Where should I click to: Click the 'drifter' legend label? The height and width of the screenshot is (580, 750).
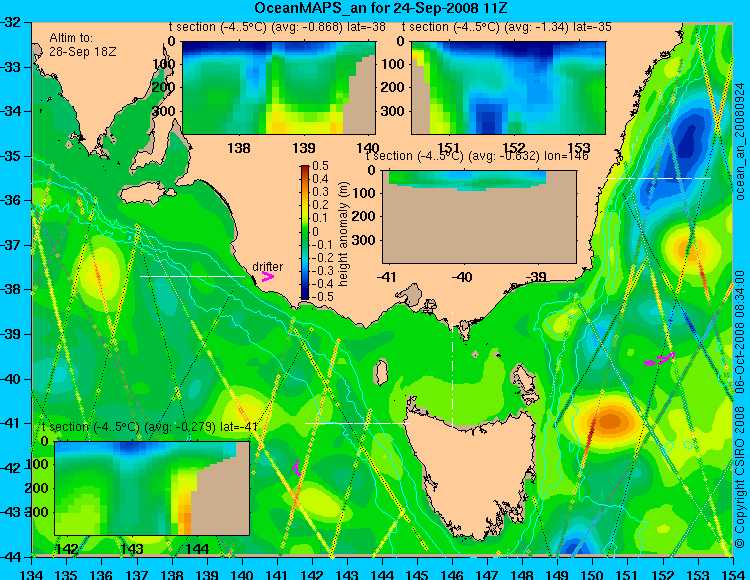click(x=267, y=267)
